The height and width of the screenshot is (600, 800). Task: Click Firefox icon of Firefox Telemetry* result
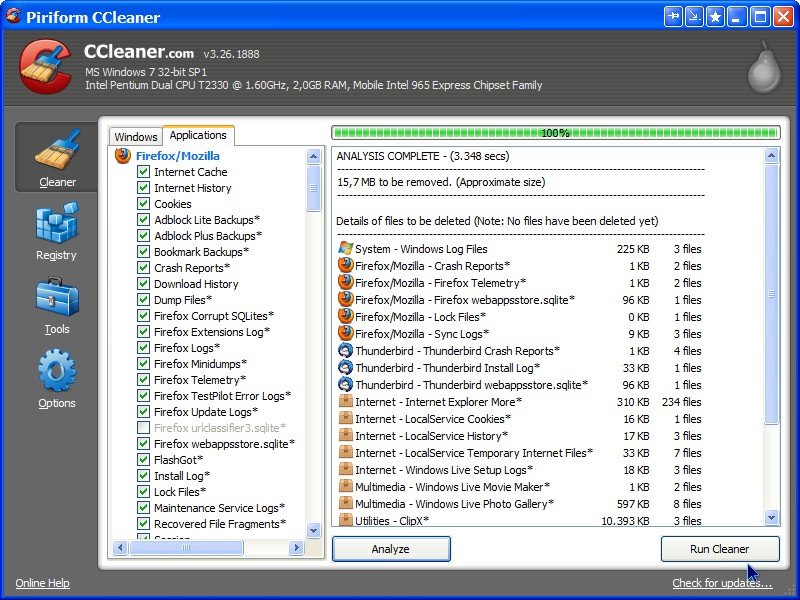pos(345,282)
